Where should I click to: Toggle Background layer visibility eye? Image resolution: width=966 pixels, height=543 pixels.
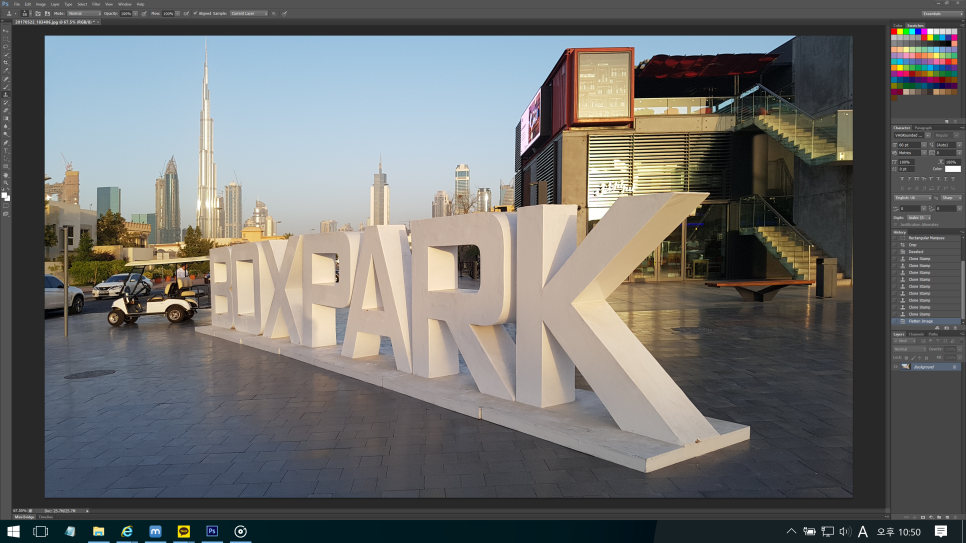coord(896,367)
